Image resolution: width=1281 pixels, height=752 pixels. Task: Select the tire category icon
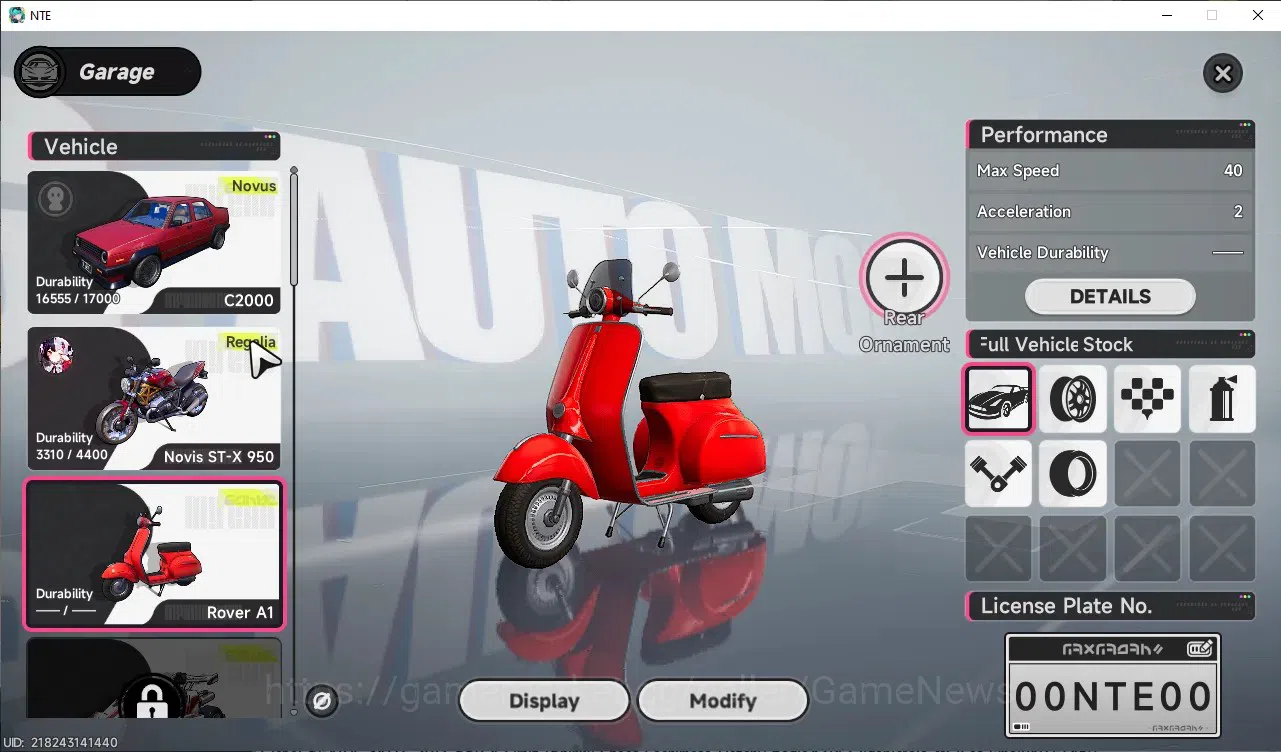coord(1073,474)
